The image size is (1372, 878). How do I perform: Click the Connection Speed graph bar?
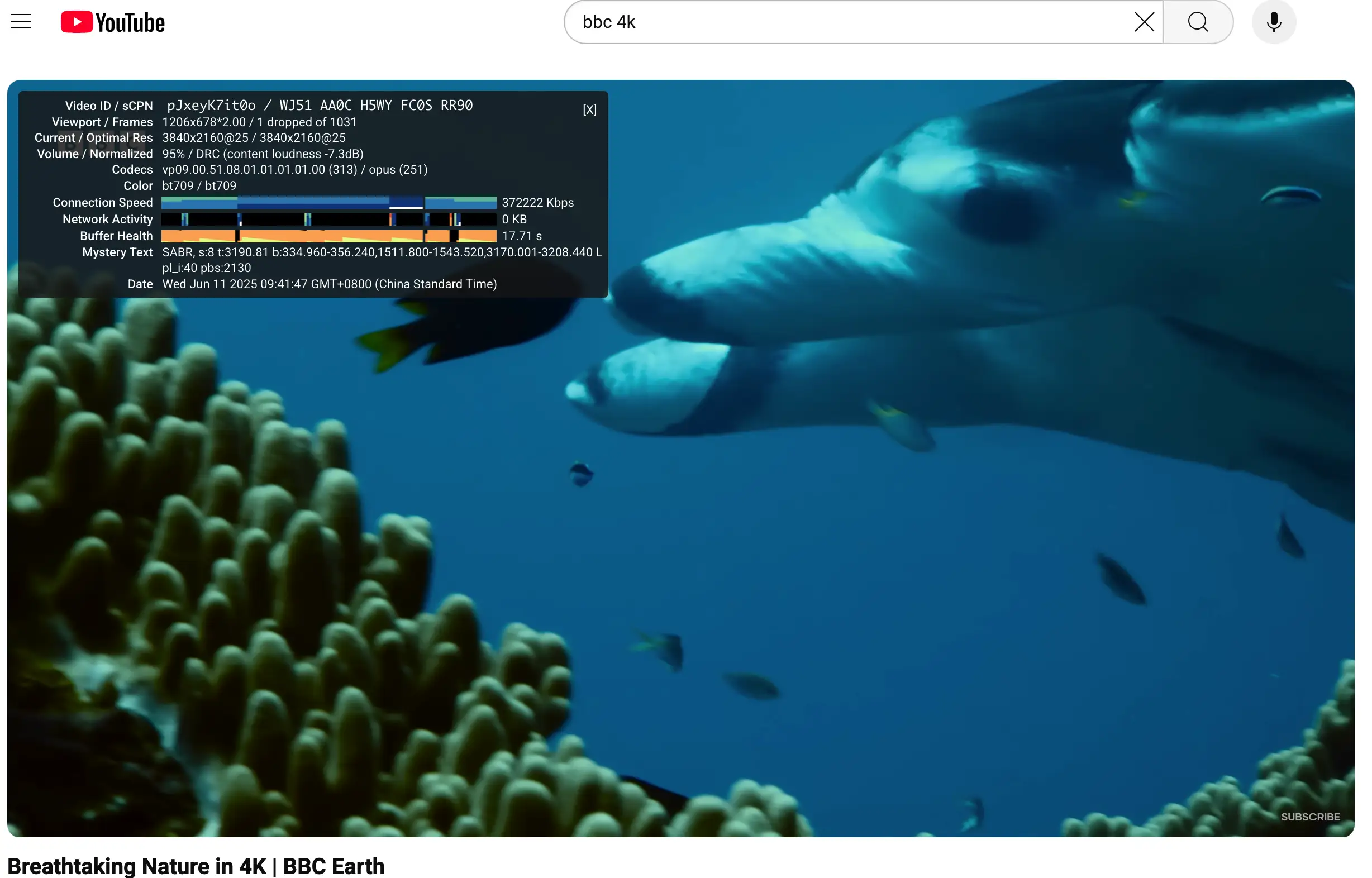(x=328, y=202)
